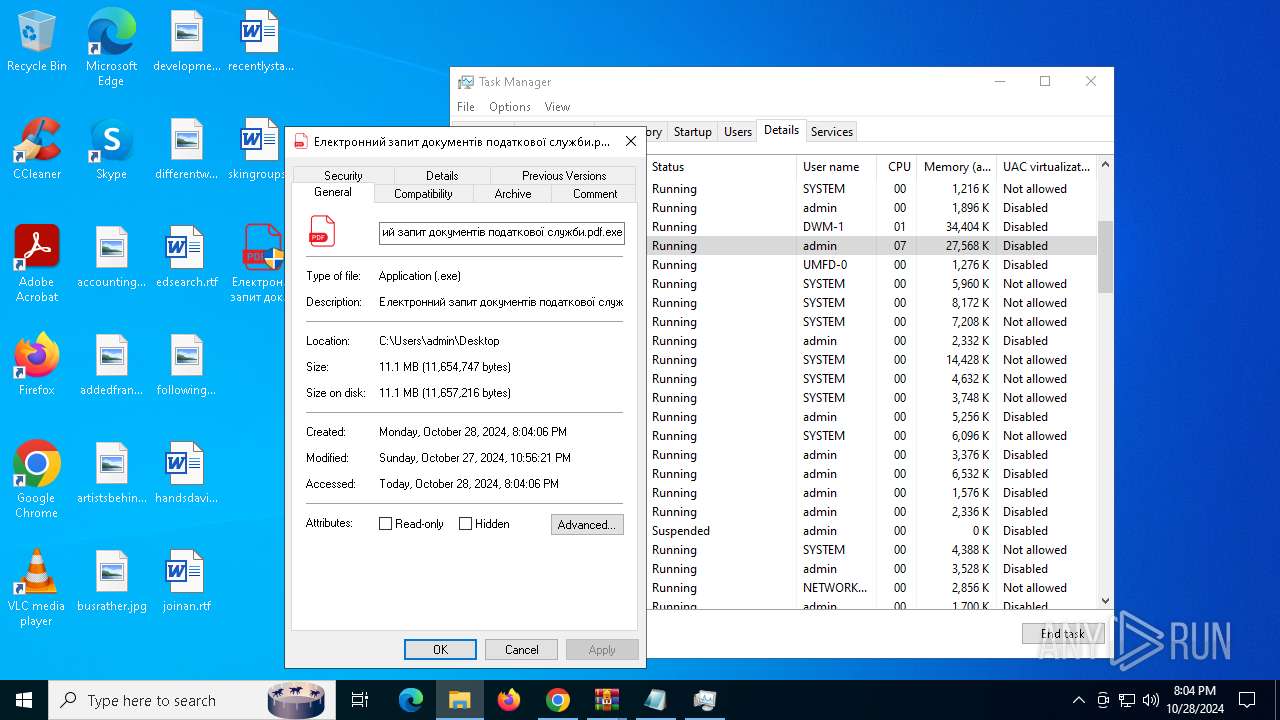Select the NETWORK... user process row
Image resolution: width=1280 pixels, height=720 pixels.
pos(872,588)
